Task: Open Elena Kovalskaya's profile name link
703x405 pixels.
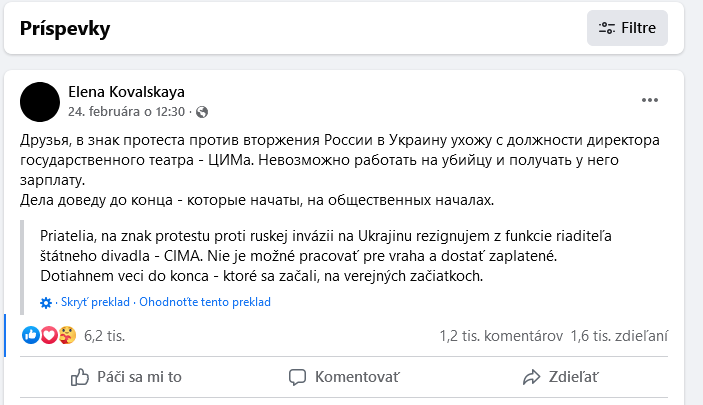Action: click(x=126, y=91)
